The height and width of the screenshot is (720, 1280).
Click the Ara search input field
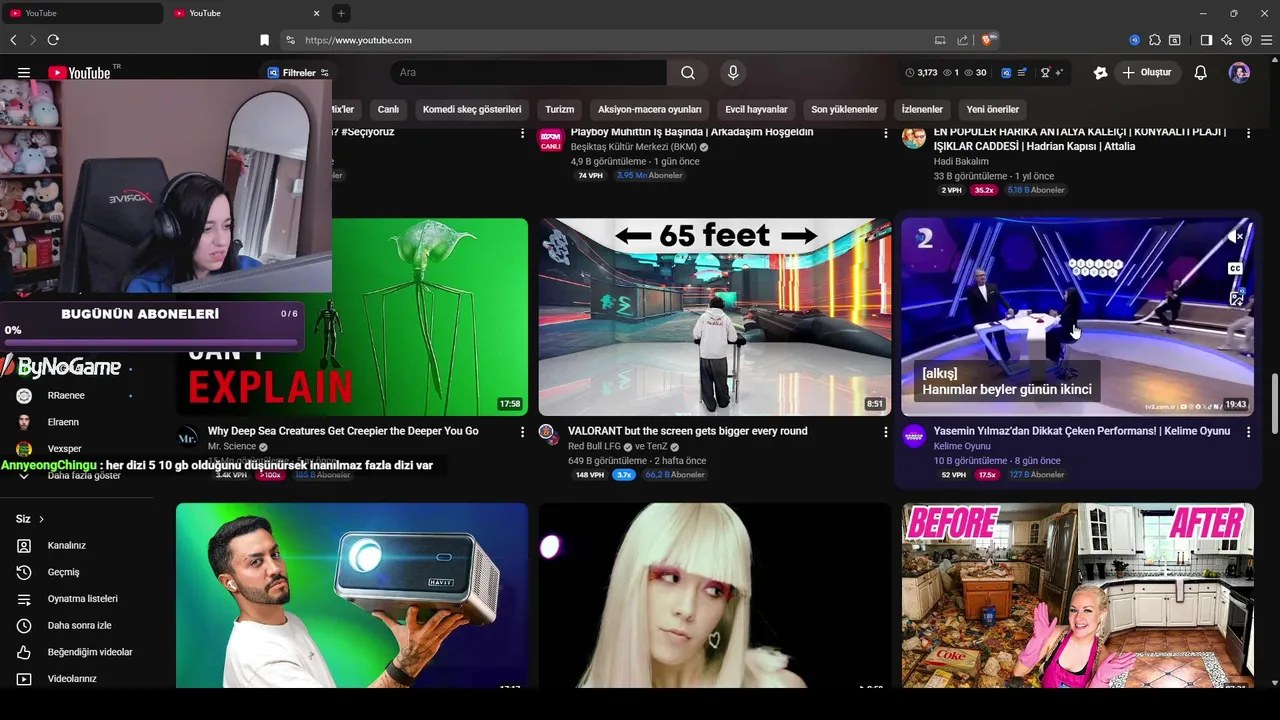tap(528, 73)
